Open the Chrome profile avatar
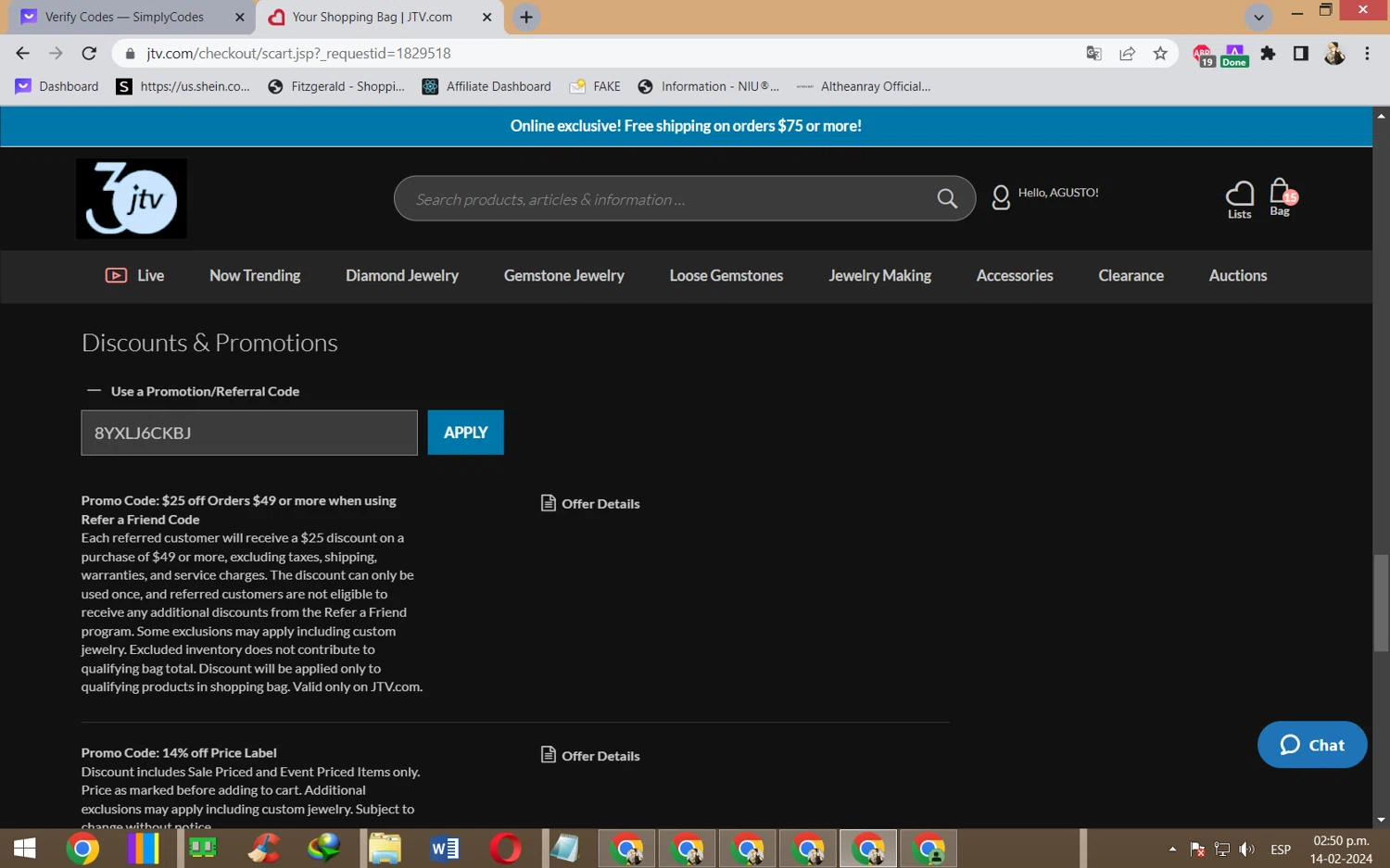 coord(1334,54)
